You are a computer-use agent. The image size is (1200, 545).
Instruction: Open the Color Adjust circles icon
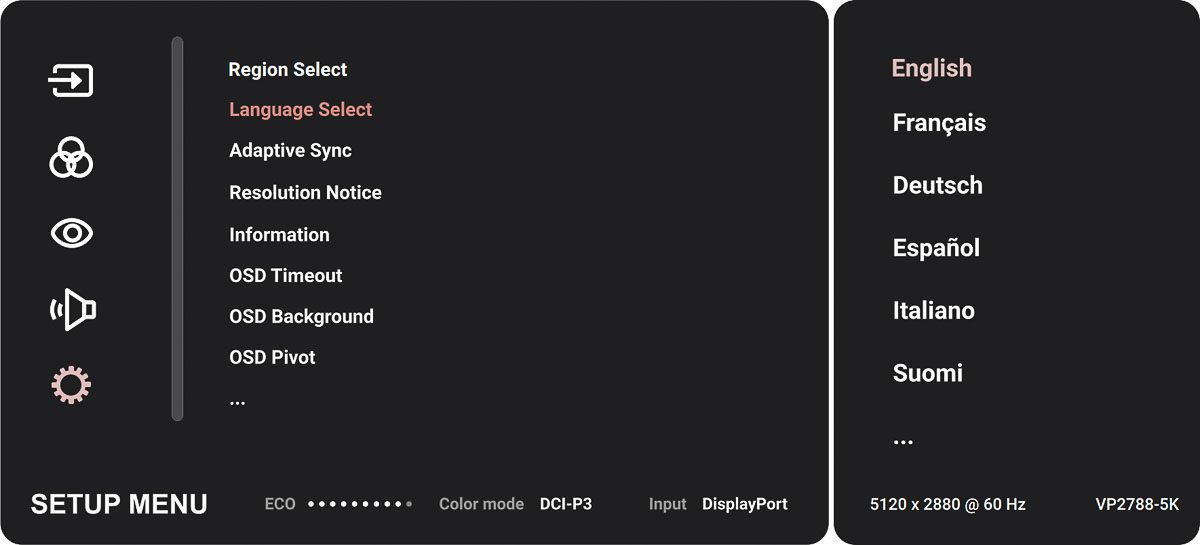(x=71, y=158)
